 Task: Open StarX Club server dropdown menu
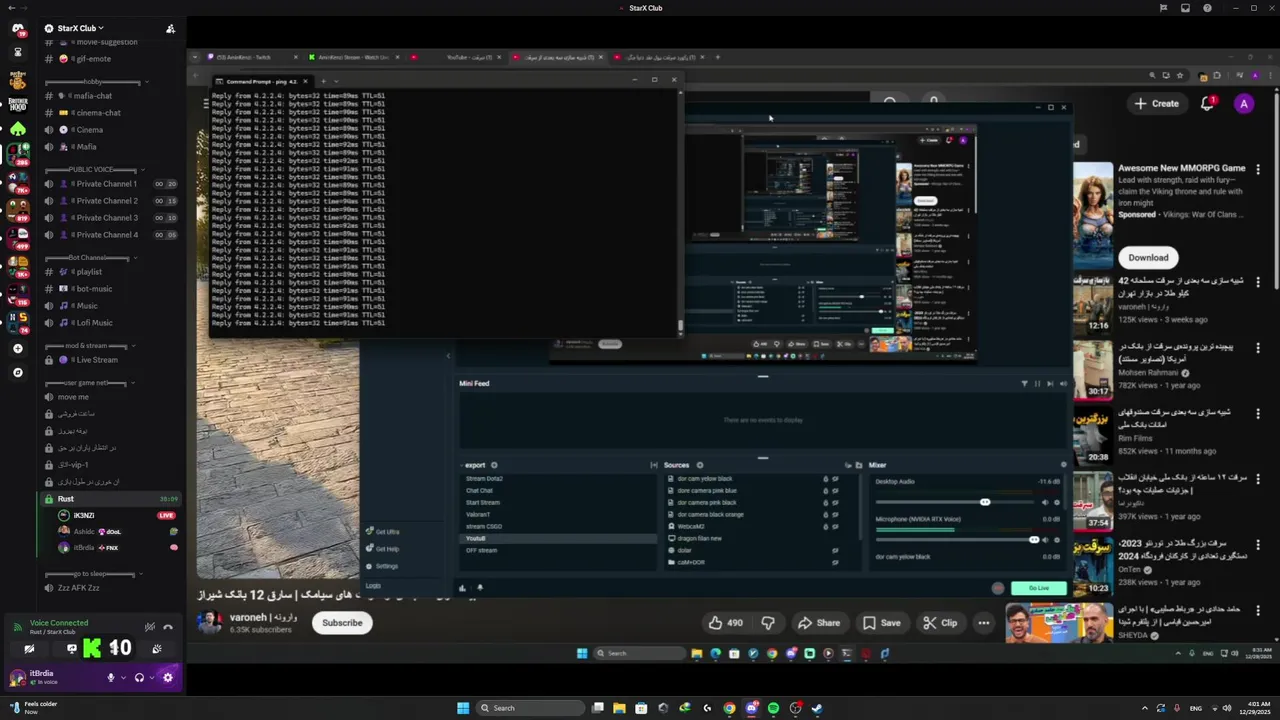tap(80, 28)
